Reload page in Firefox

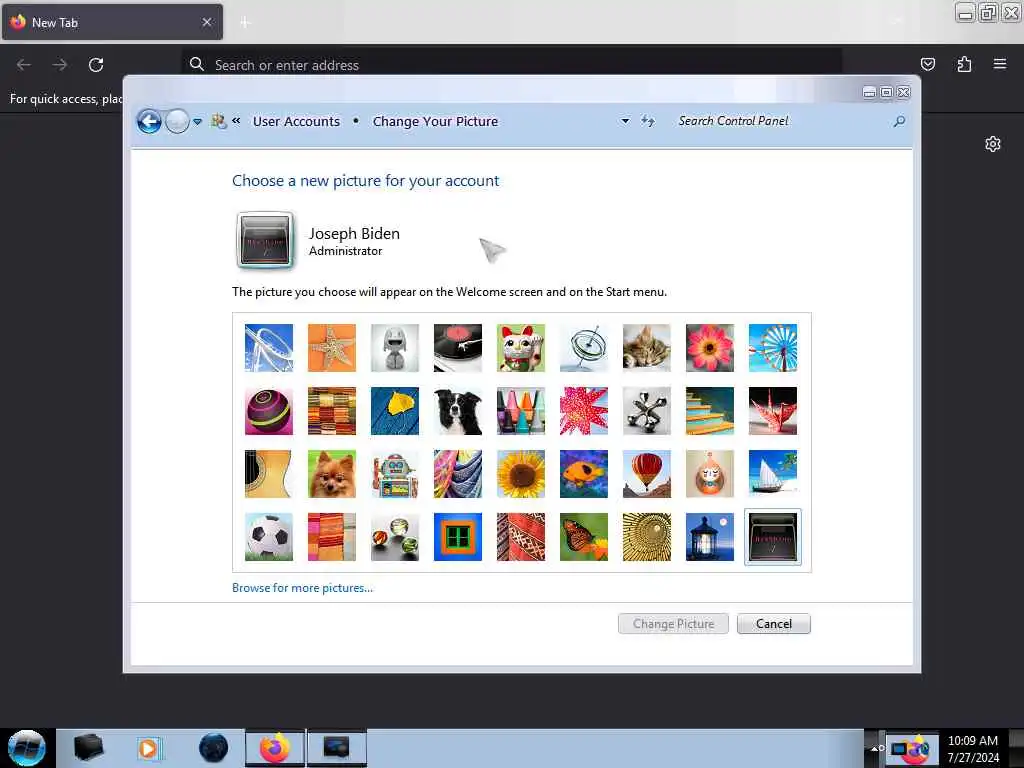[x=96, y=65]
